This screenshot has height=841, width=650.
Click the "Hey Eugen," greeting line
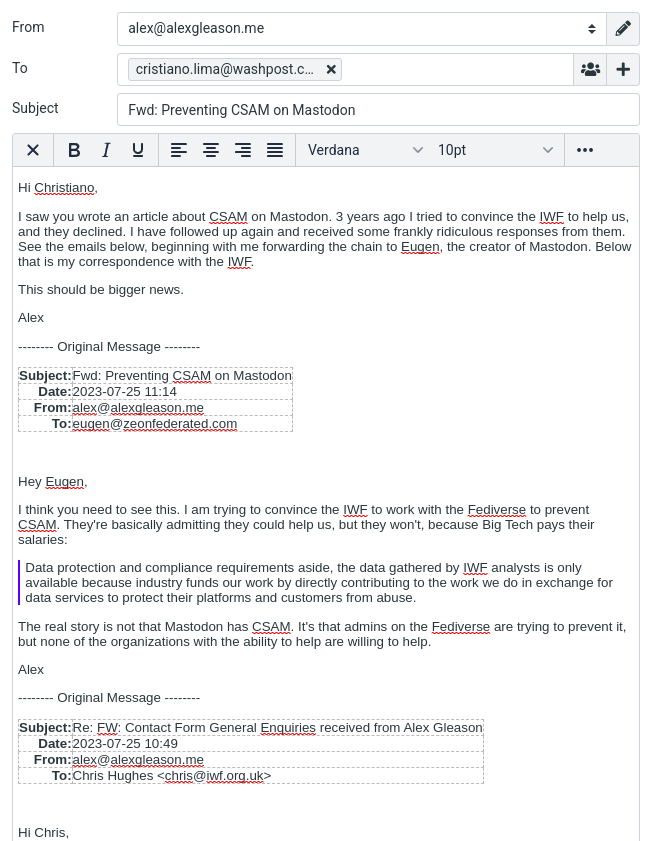point(53,482)
